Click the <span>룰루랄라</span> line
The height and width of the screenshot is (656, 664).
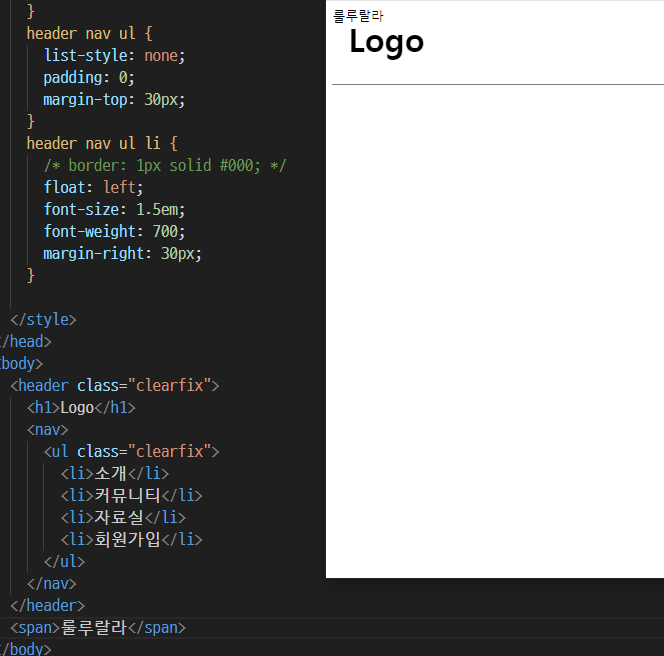[x=98, y=628]
